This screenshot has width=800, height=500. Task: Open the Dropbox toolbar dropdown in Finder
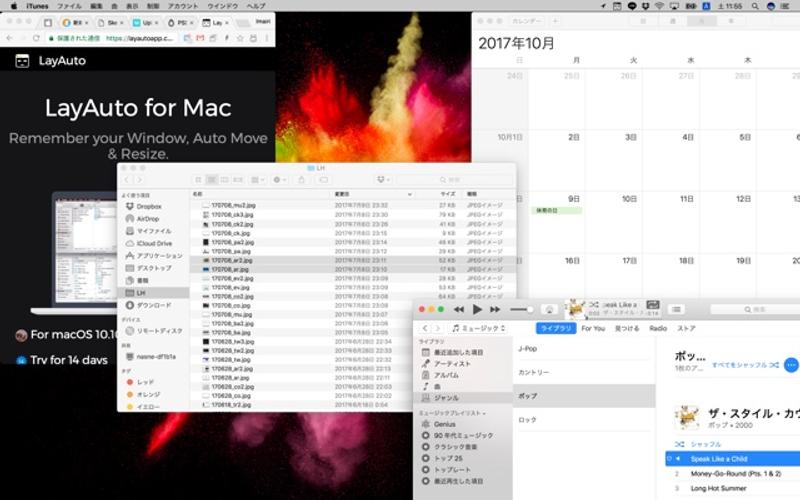pos(384,180)
